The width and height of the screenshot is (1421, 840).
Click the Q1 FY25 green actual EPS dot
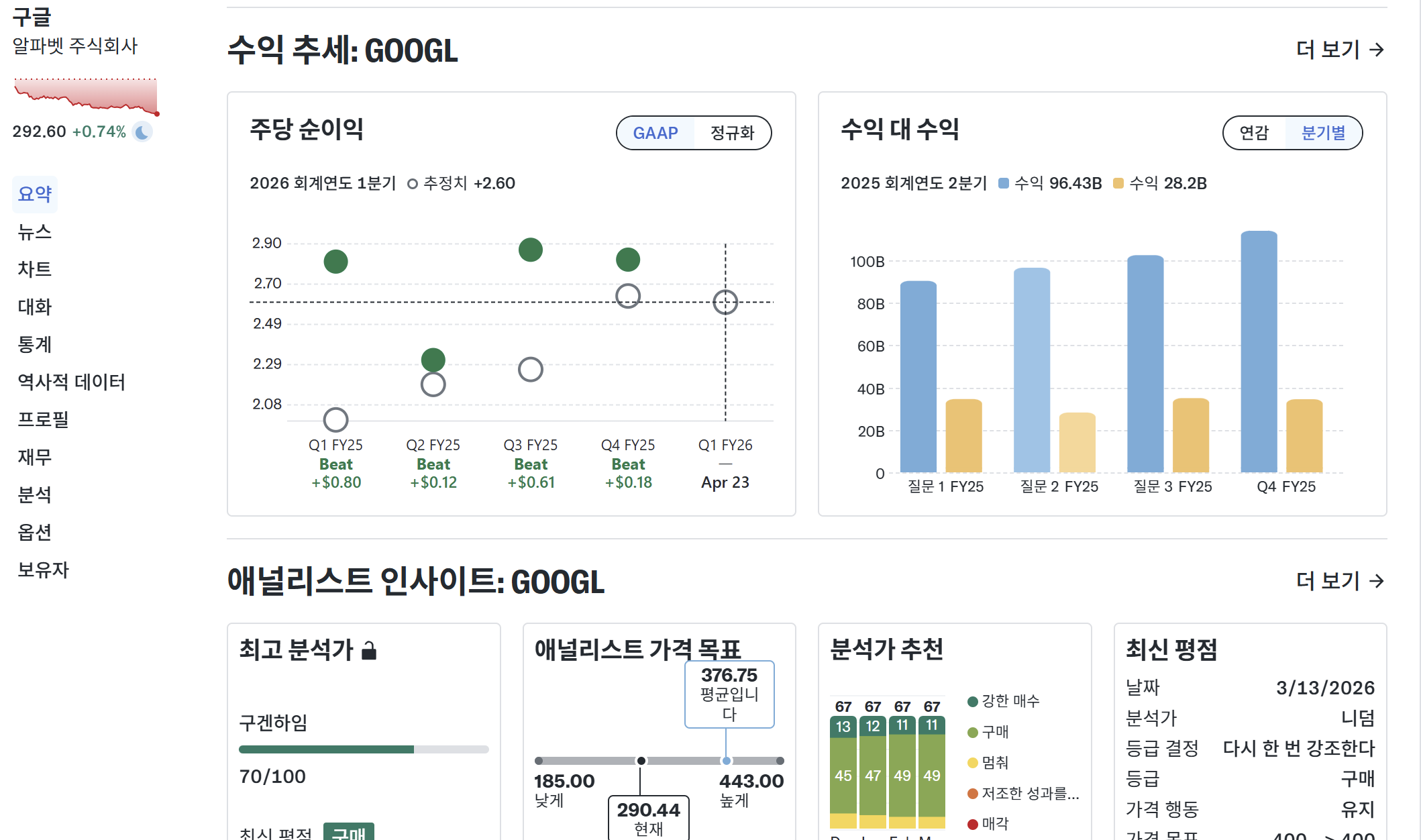pos(335,262)
